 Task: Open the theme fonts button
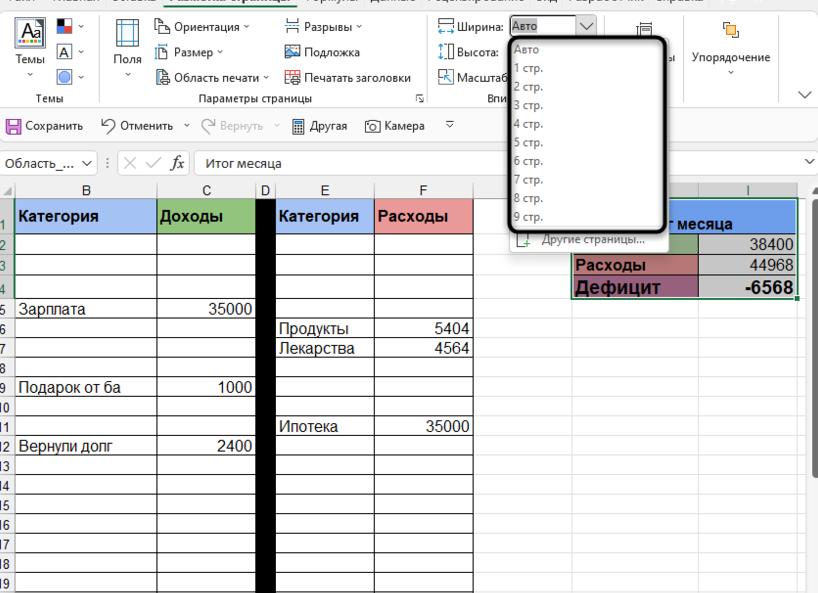pyautogui.click(x=69, y=52)
